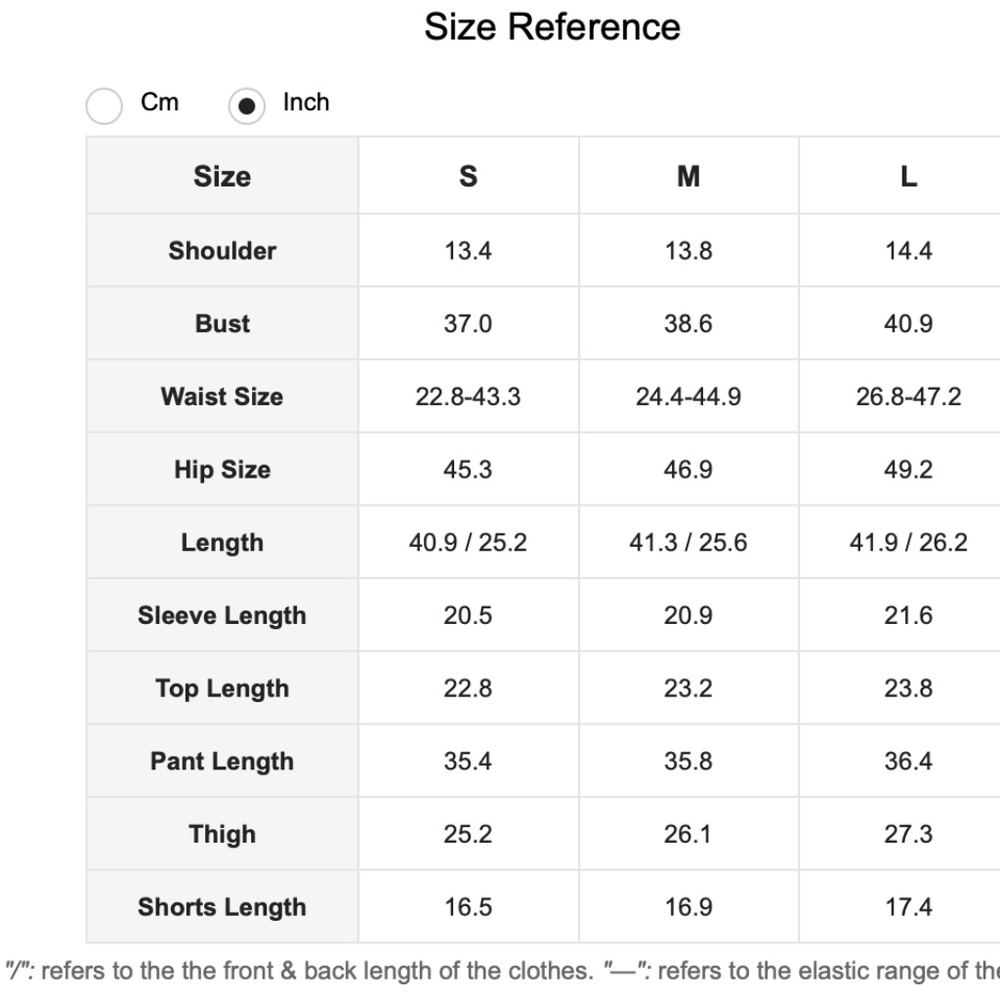Click the Size Reference heading
This screenshot has height=1000, width=1000.
(x=552, y=27)
